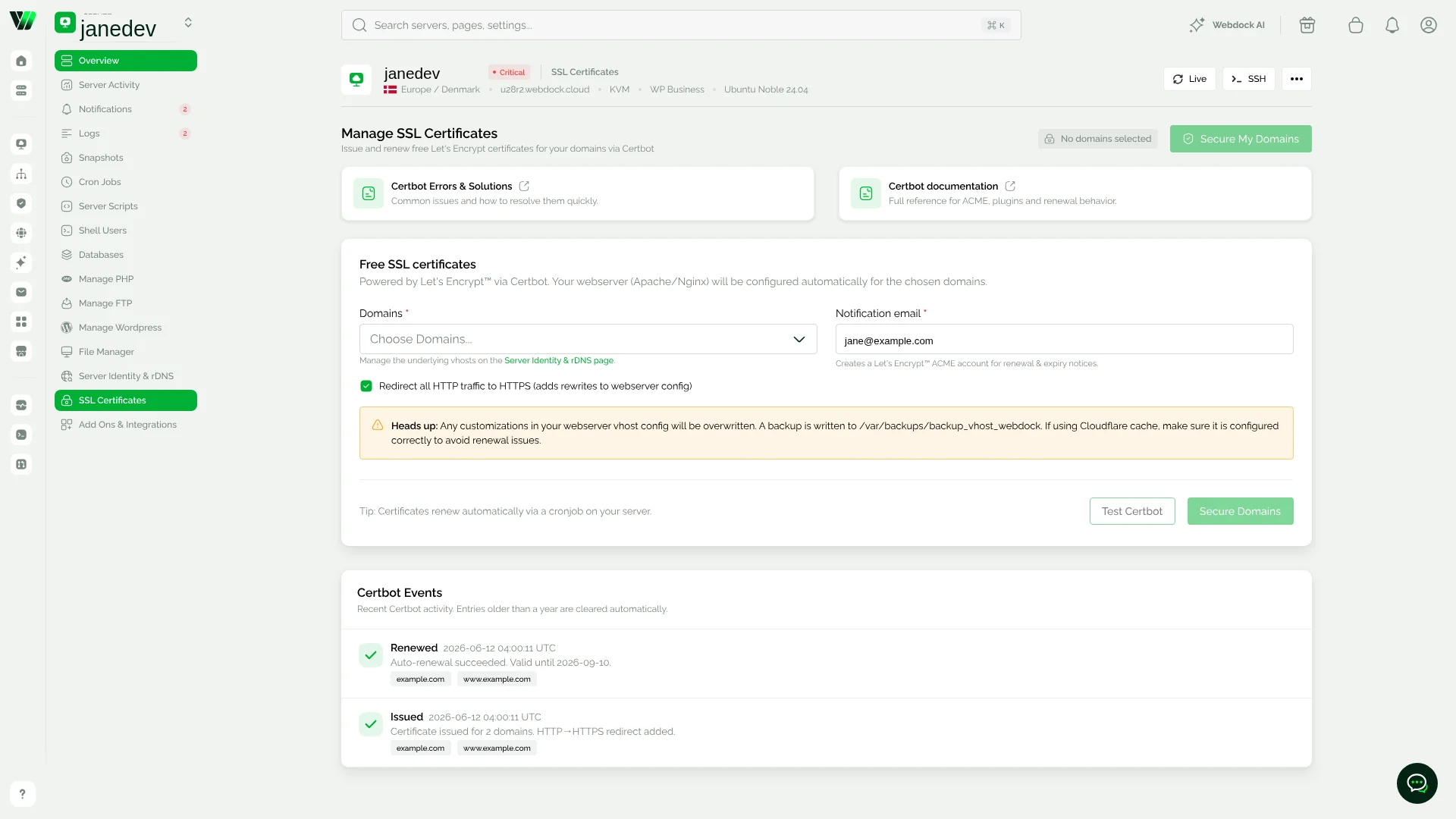Click the Notification email input field

[1064, 340]
